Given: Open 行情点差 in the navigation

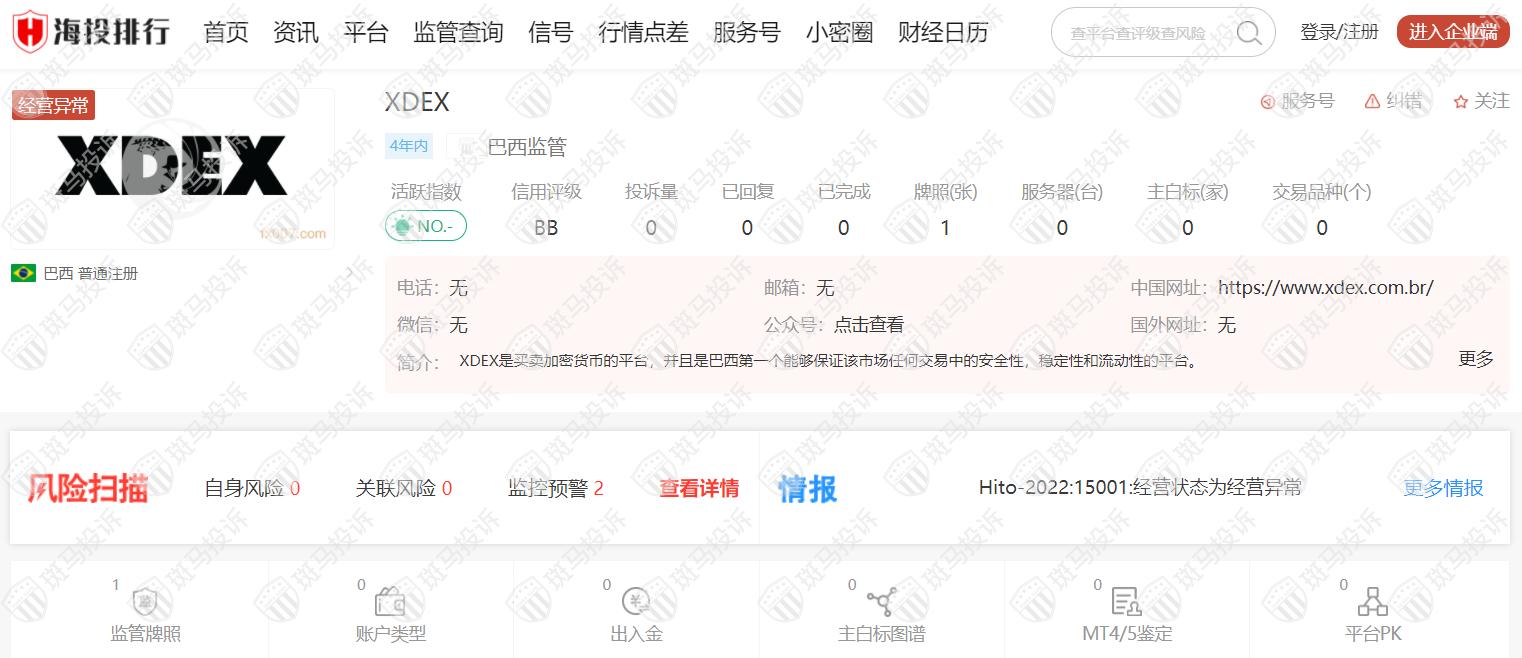Looking at the screenshot, I should pyautogui.click(x=644, y=33).
